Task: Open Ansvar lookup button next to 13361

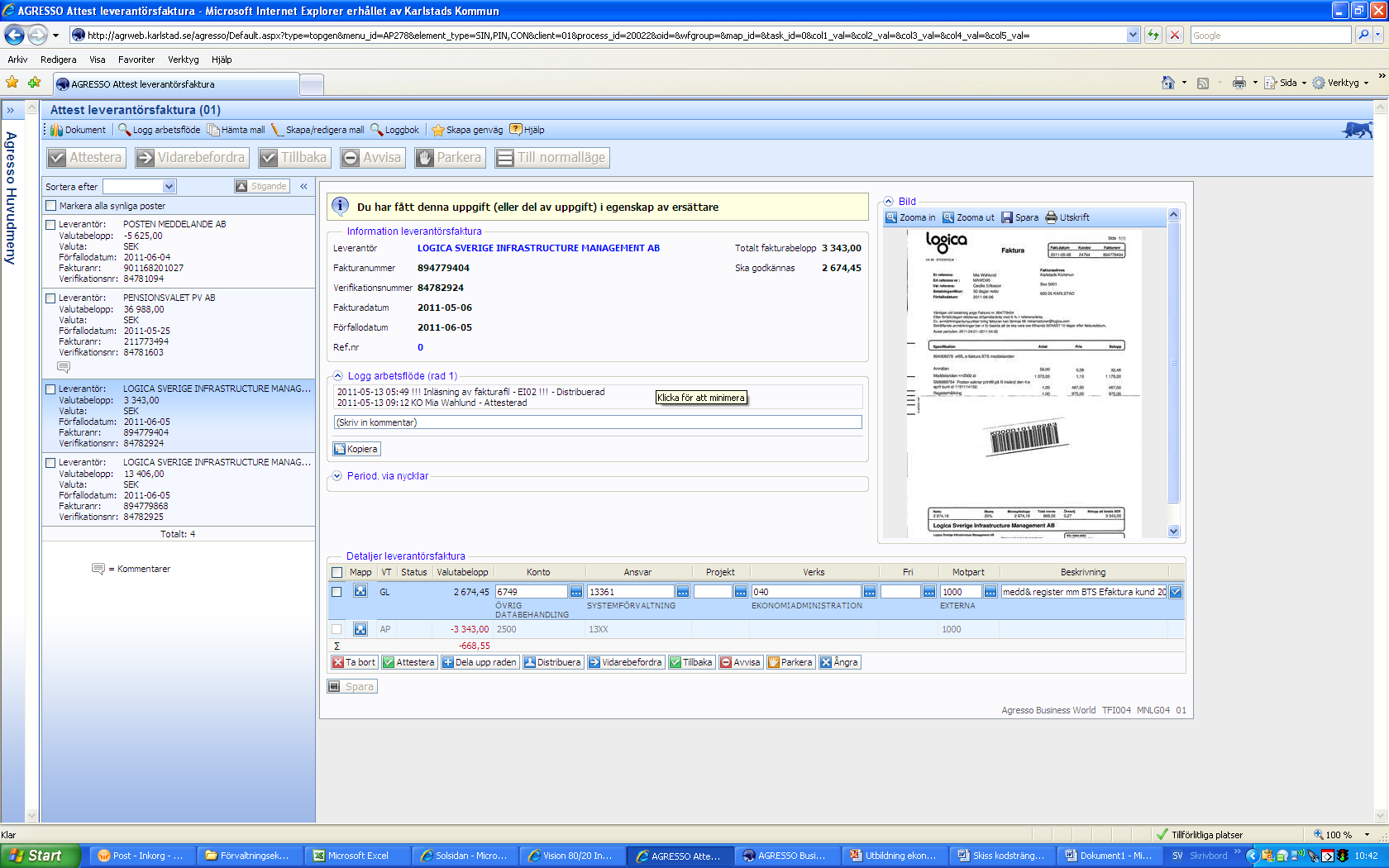Action: tap(683, 592)
